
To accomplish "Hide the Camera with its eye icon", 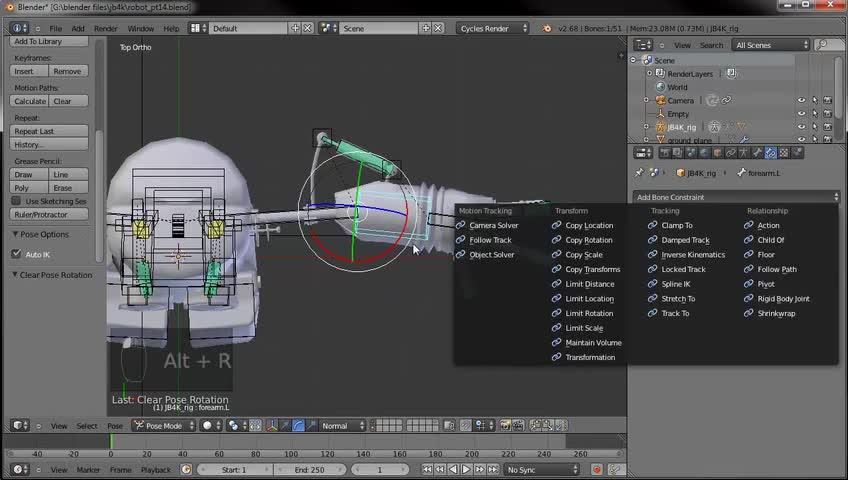I will coord(801,101).
